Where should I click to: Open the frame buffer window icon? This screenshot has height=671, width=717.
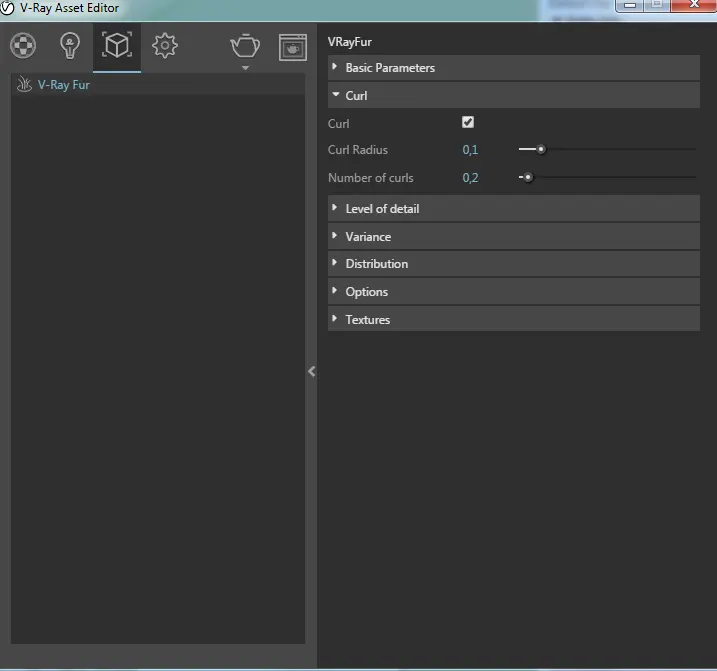coord(292,47)
